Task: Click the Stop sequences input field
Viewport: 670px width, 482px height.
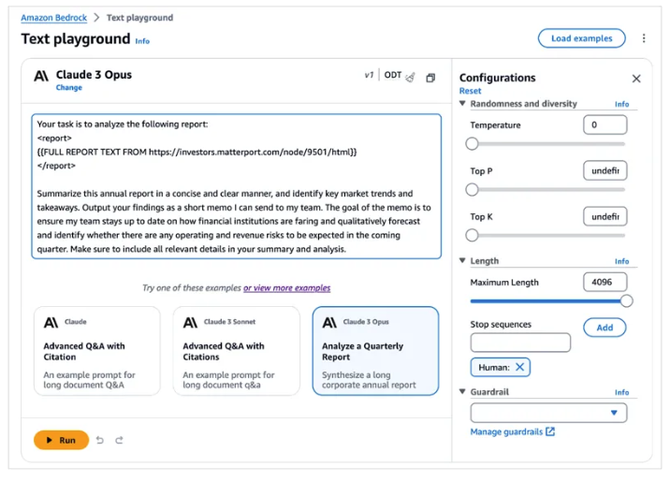Action: click(520, 343)
